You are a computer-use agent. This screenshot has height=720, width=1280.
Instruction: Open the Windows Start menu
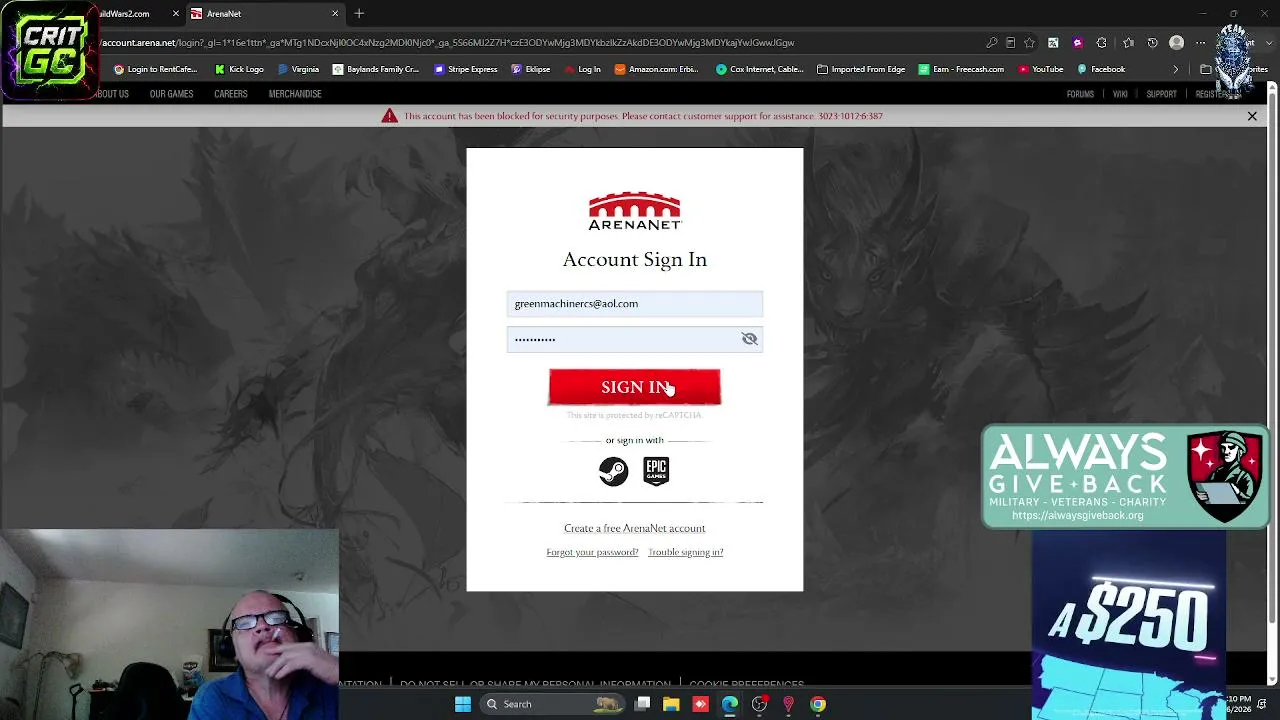(463, 704)
